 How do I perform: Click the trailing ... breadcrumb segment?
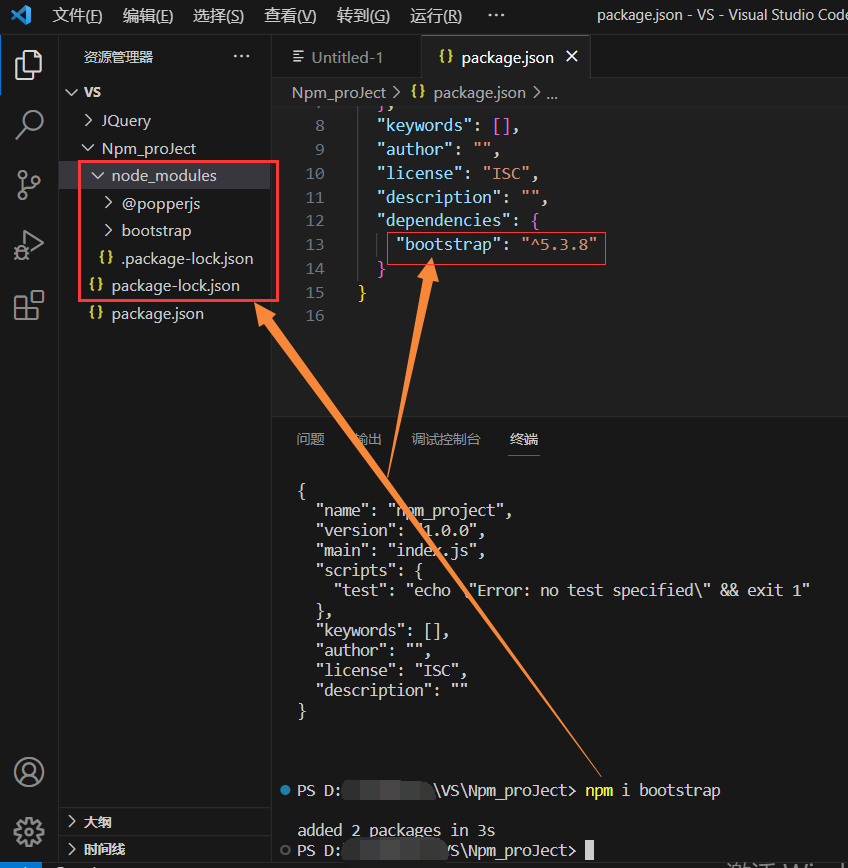click(552, 94)
